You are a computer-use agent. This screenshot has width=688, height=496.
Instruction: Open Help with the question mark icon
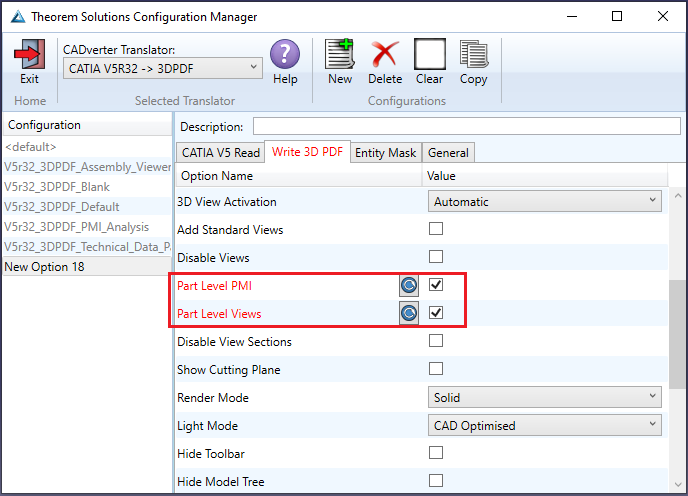[285, 54]
